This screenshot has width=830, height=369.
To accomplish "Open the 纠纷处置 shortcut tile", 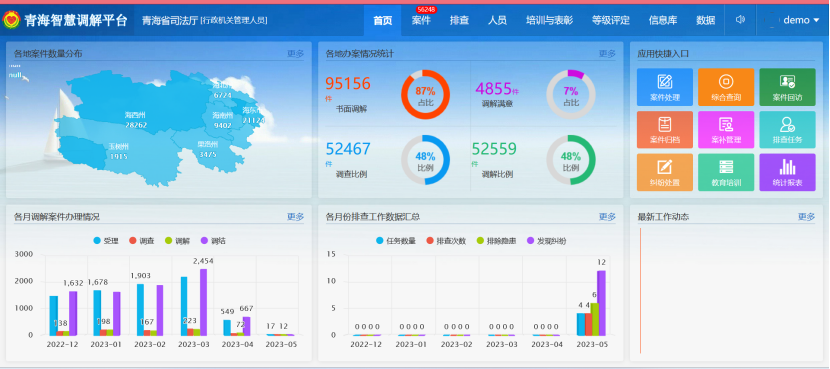I will [664, 172].
